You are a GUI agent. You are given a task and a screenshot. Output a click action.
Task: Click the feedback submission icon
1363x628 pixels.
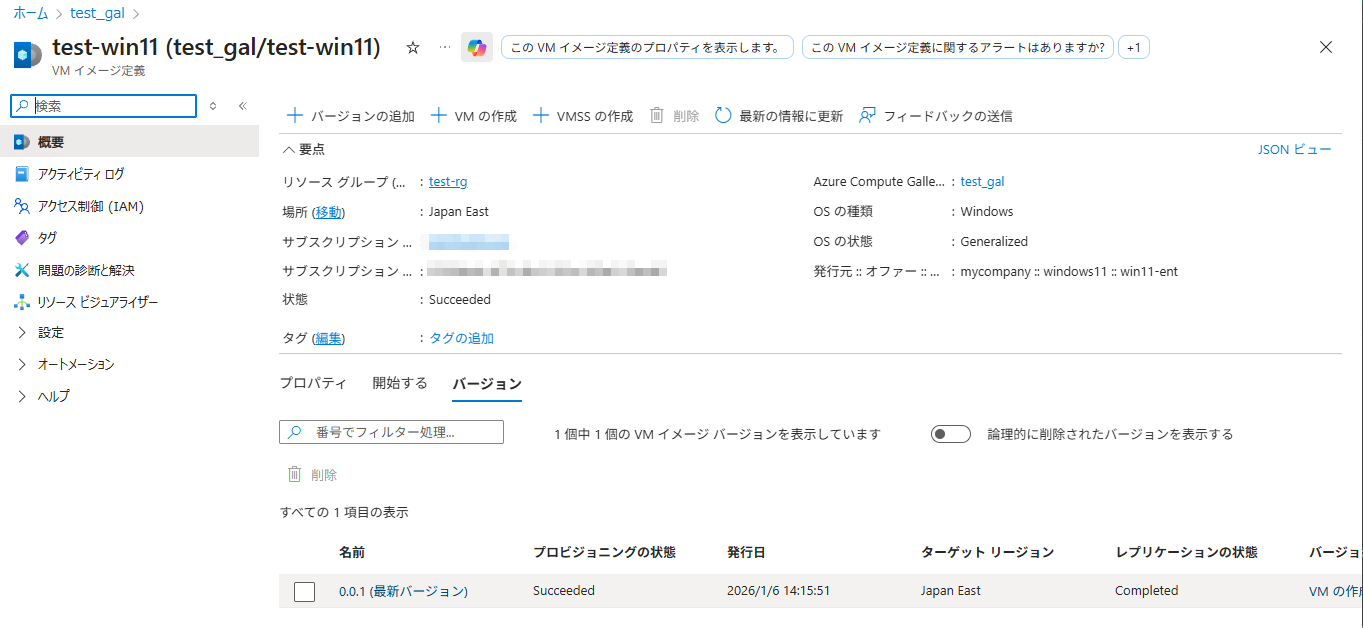pos(867,116)
